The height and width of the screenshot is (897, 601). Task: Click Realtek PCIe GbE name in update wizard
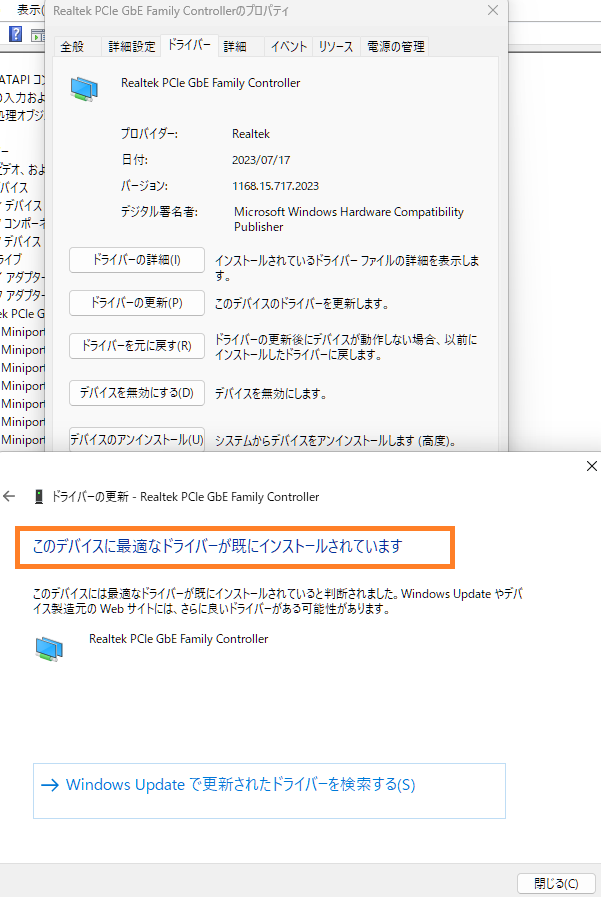coord(178,639)
